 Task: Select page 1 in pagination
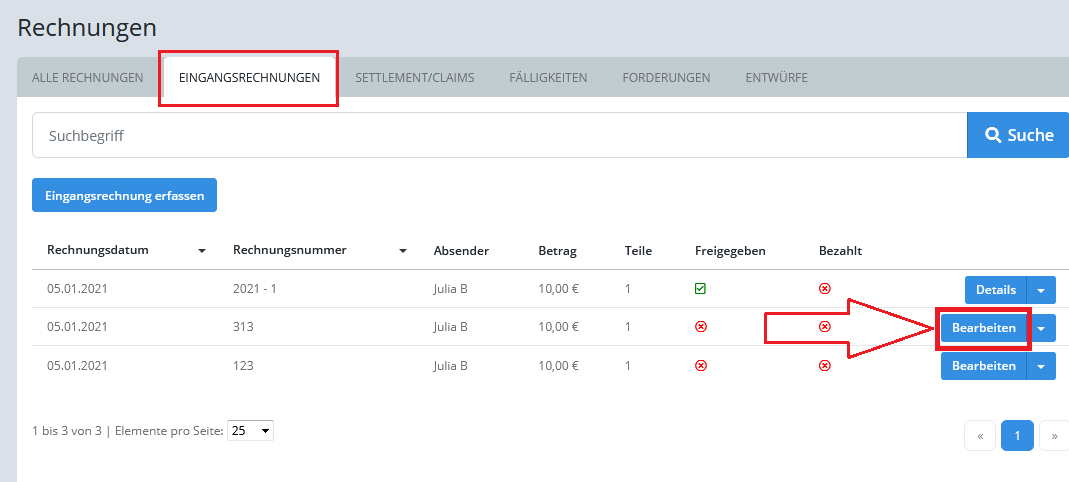click(x=1017, y=436)
